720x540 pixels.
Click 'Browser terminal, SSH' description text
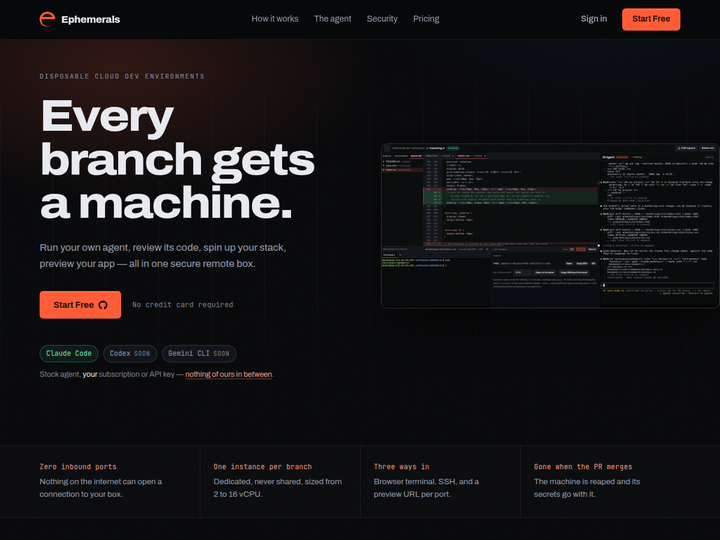[426, 488]
